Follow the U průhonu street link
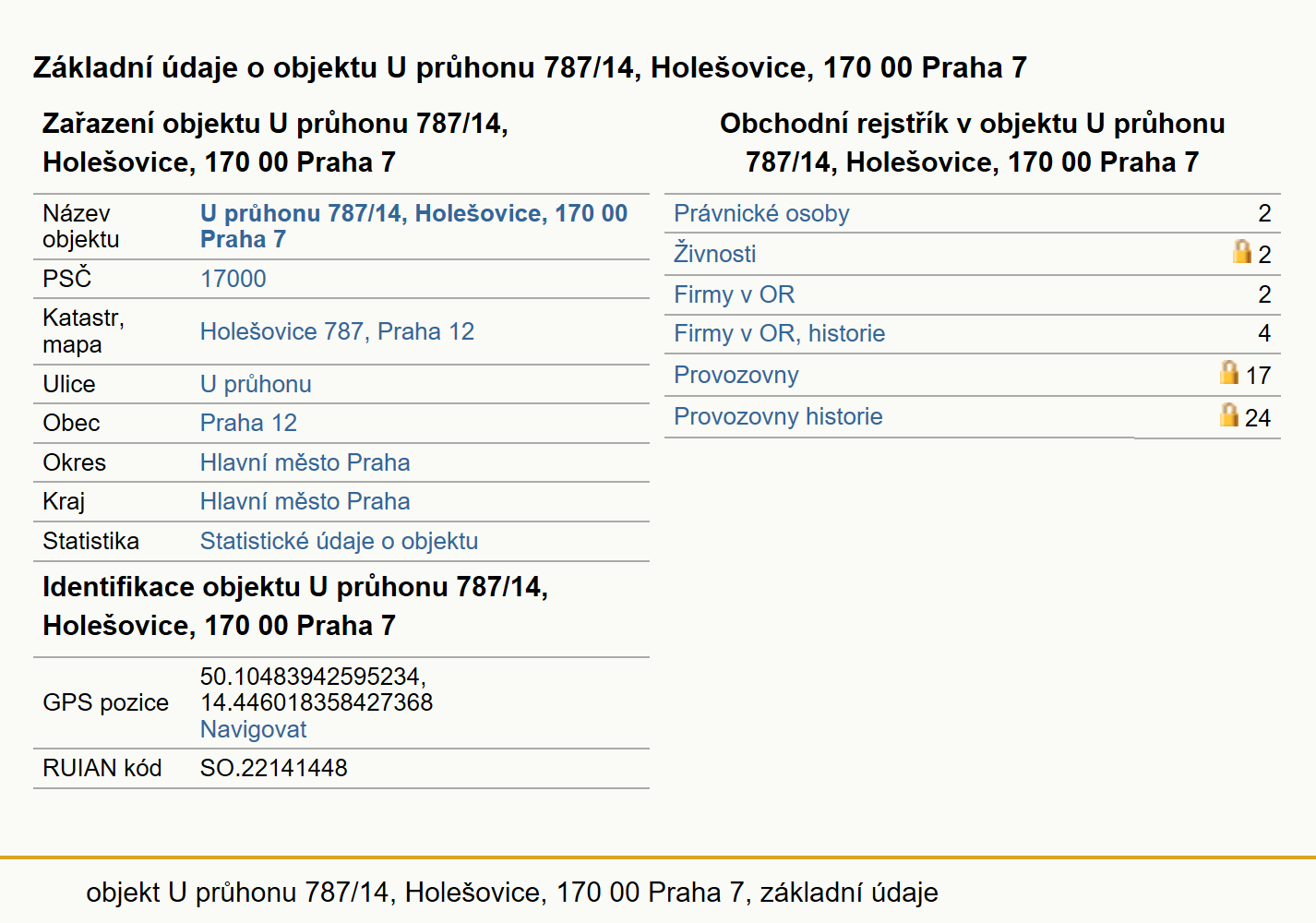1316x923 pixels. point(256,384)
